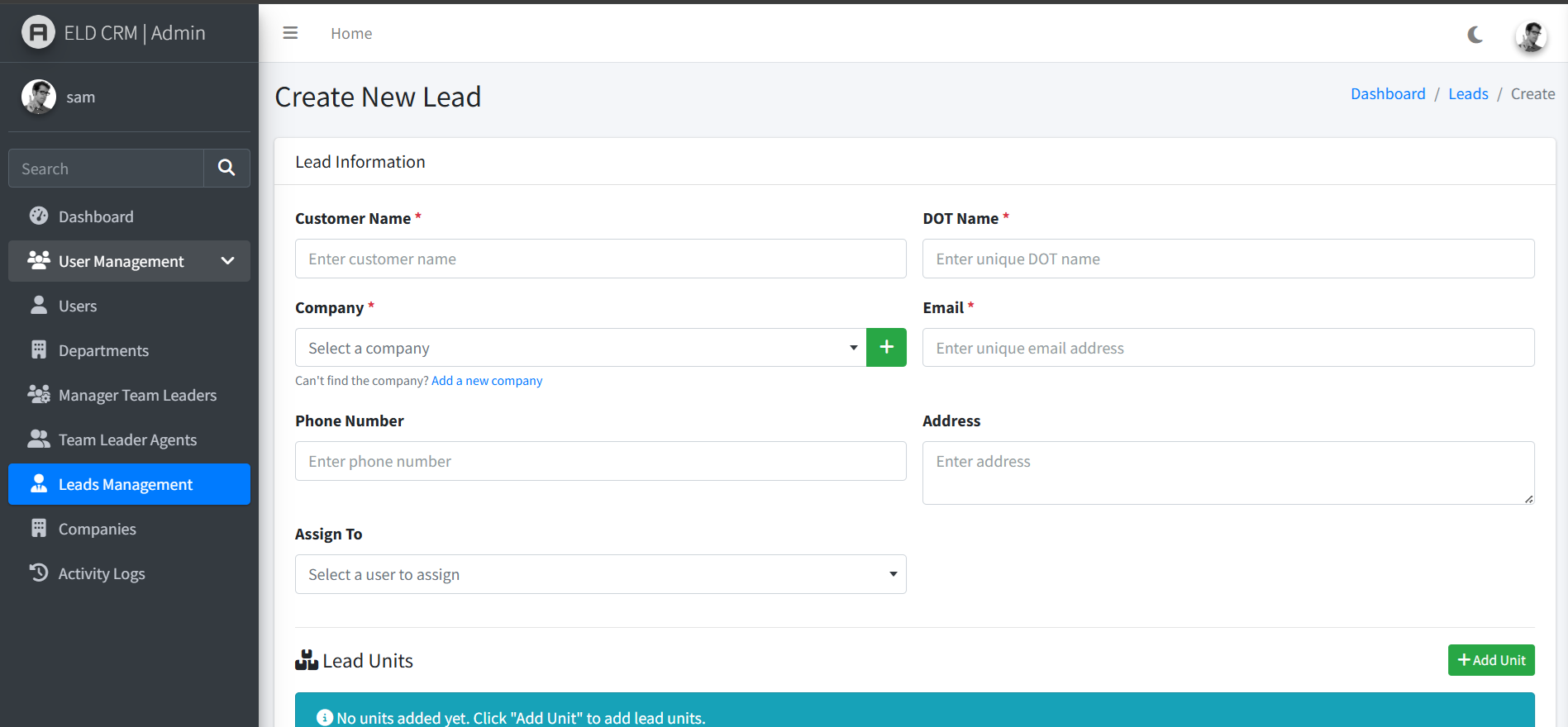1568x727 pixels.
Task: Open the profile avatar in the top bar
Action: 1531,36
